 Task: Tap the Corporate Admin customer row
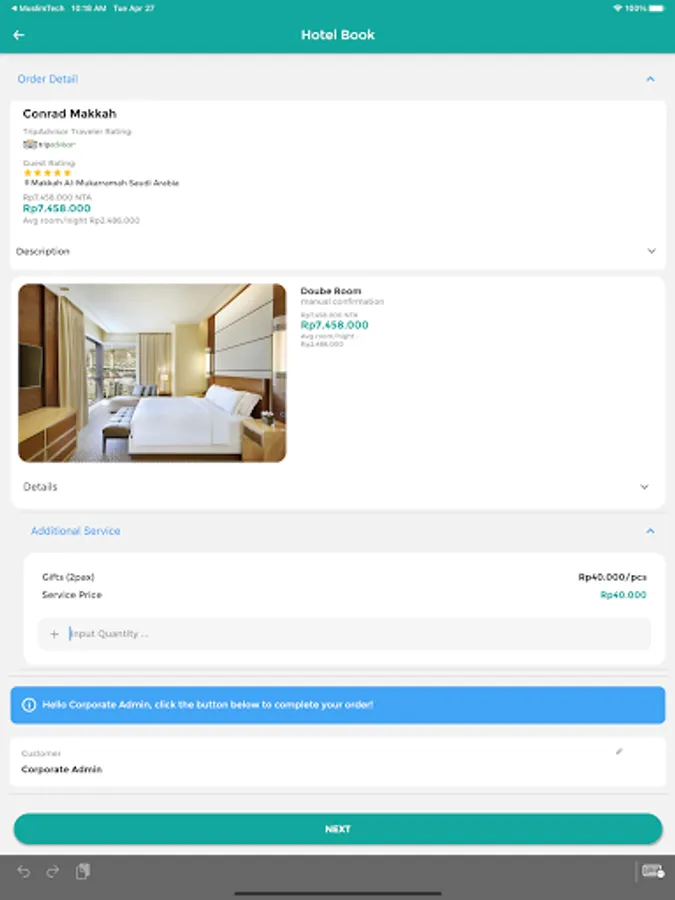pyautogui.click(x=338, y=762)
